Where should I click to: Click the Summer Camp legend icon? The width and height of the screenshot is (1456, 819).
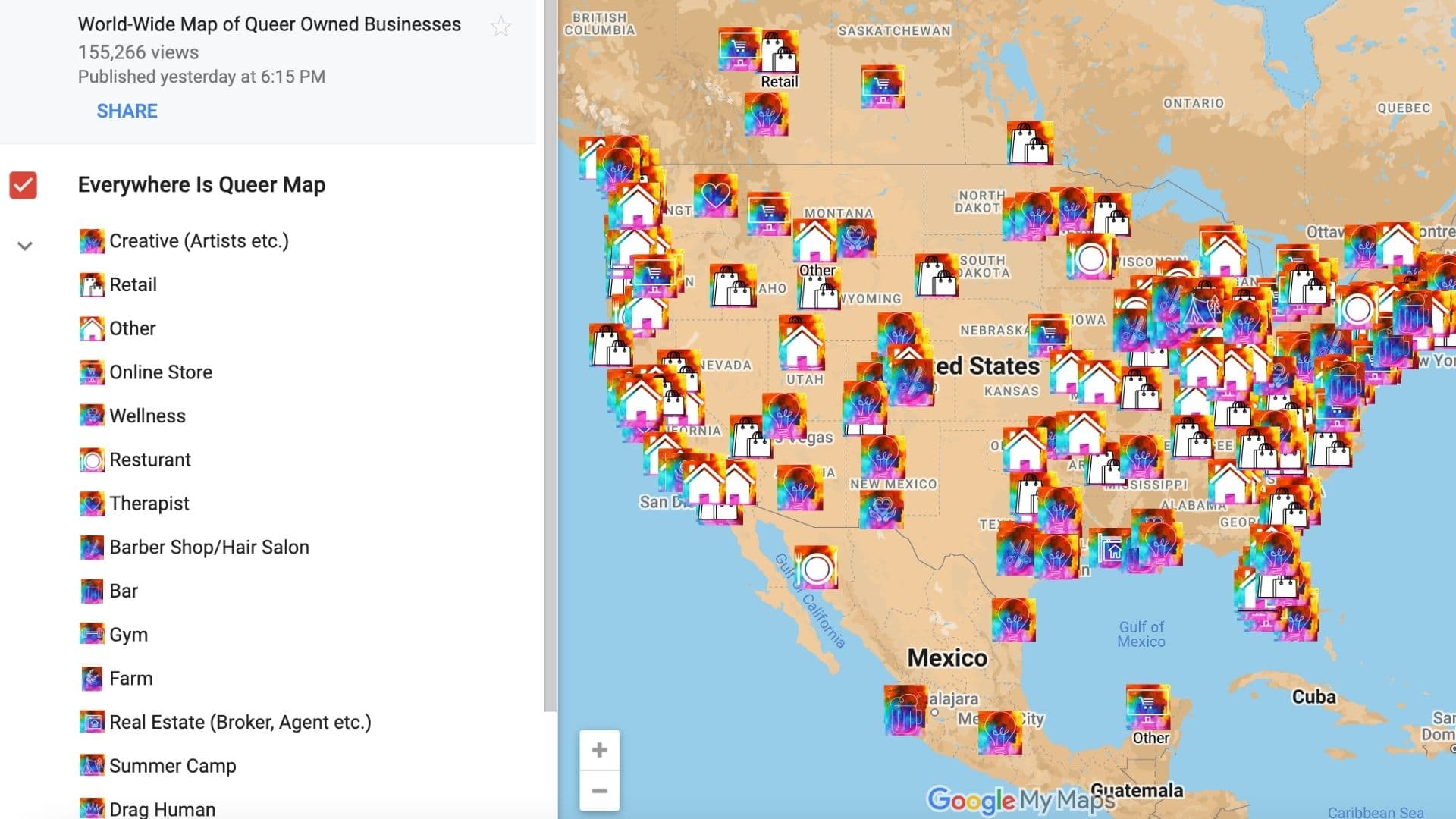[91, 766]
